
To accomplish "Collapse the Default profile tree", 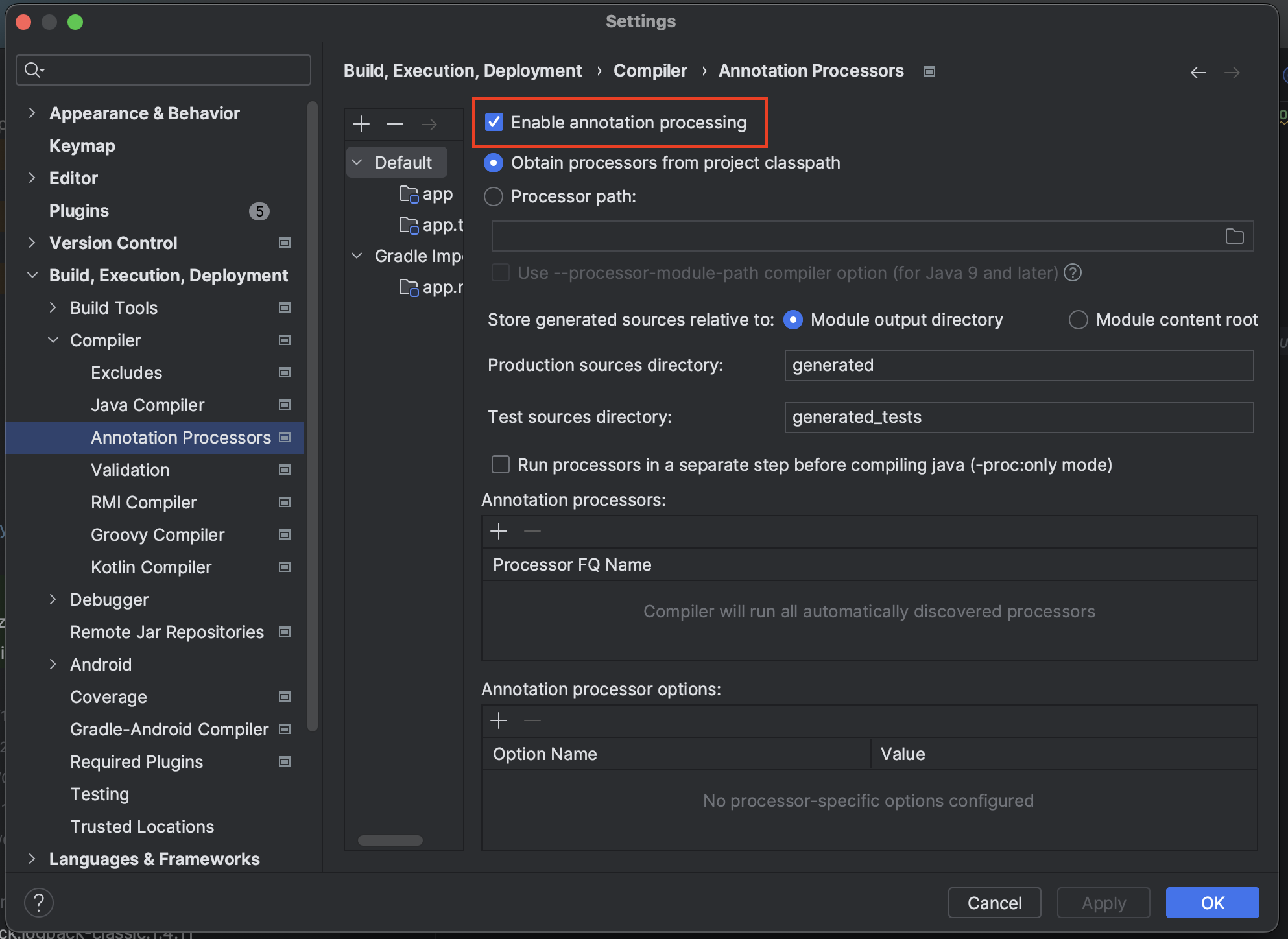I will tap(356, 162).
